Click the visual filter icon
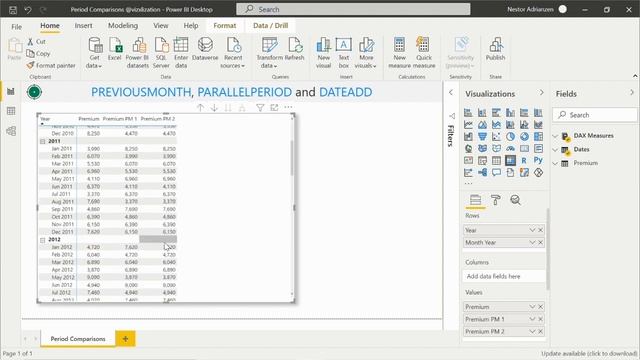The image size is (640, 360). [x=260, y=108]
